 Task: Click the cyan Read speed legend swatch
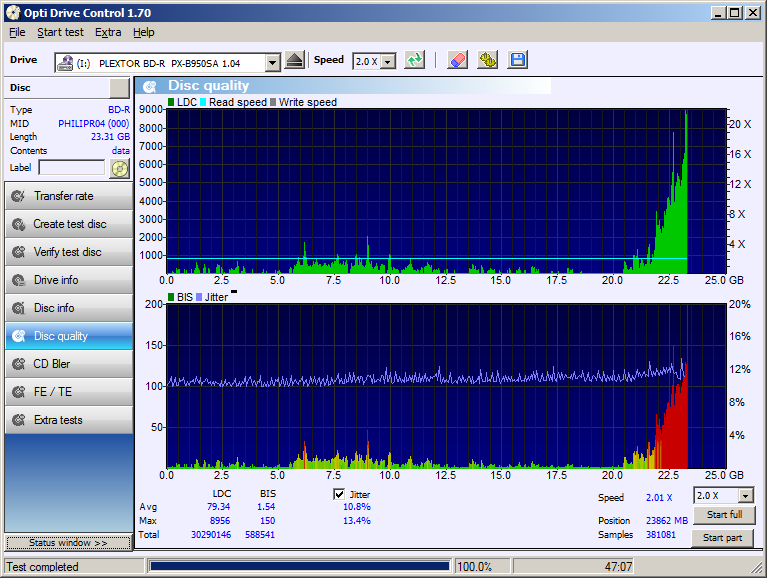coord(203,102)
